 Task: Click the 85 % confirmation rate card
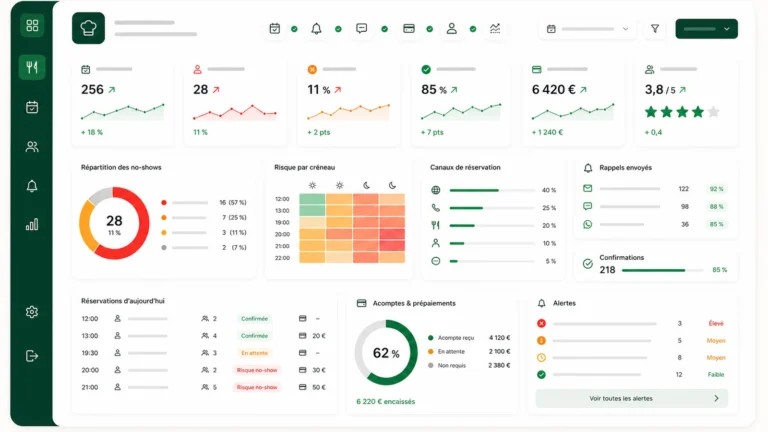tap(462, 103)
